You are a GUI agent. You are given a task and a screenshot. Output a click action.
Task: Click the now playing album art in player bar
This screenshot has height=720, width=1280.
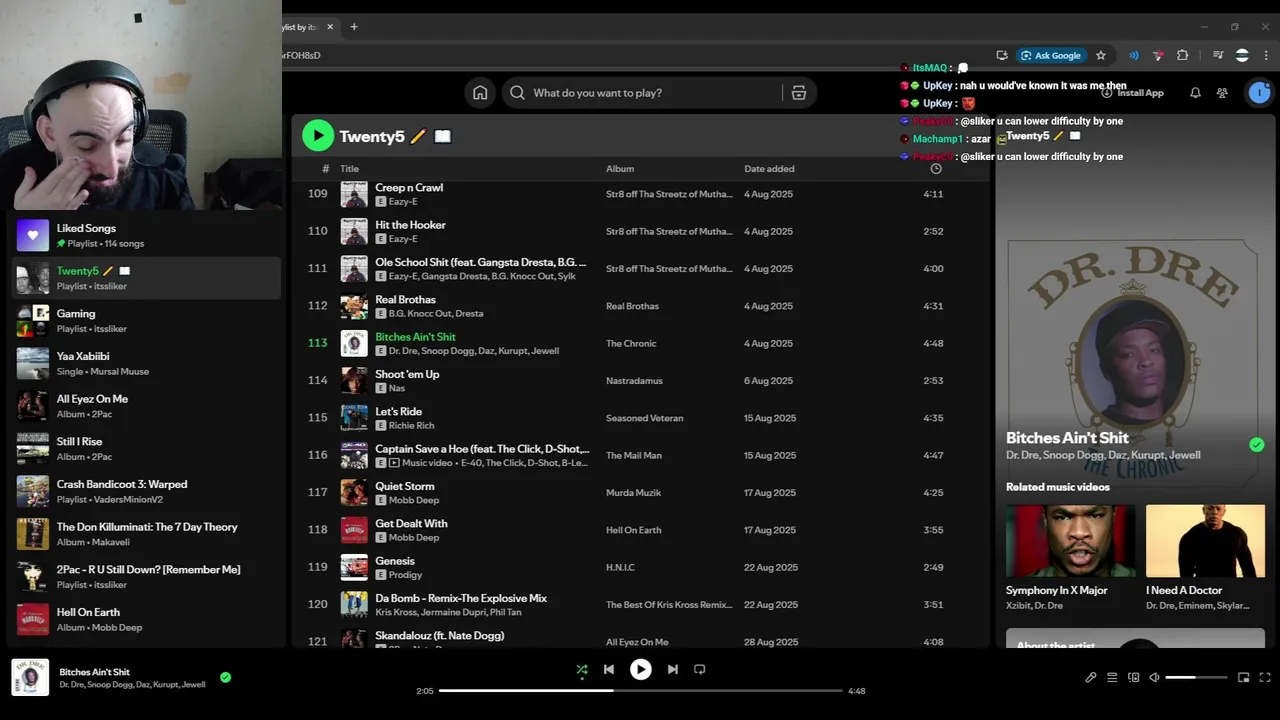[x=30, y=678]
